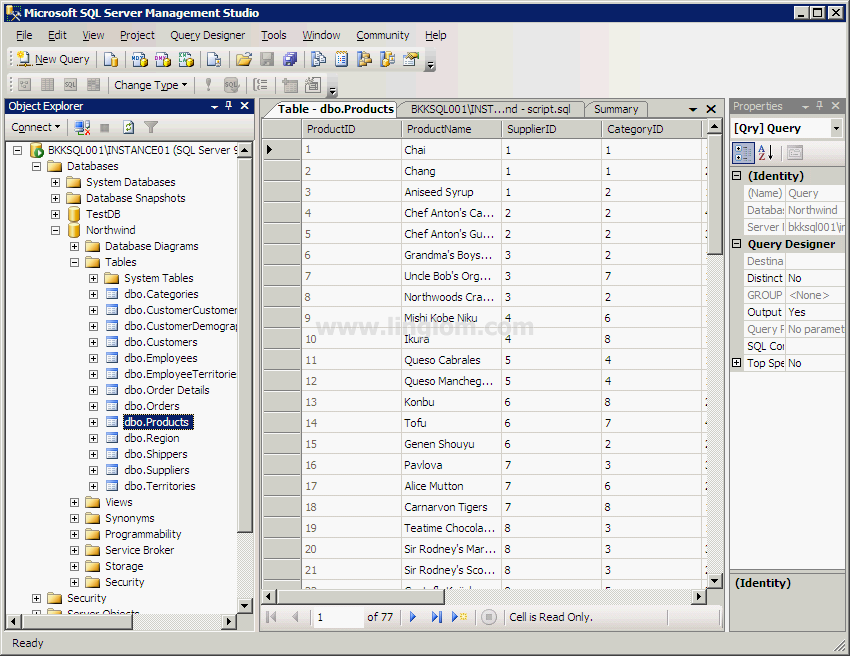
Task: Toggle auto hide pin on Object Explorer
Action: [229, 106]
